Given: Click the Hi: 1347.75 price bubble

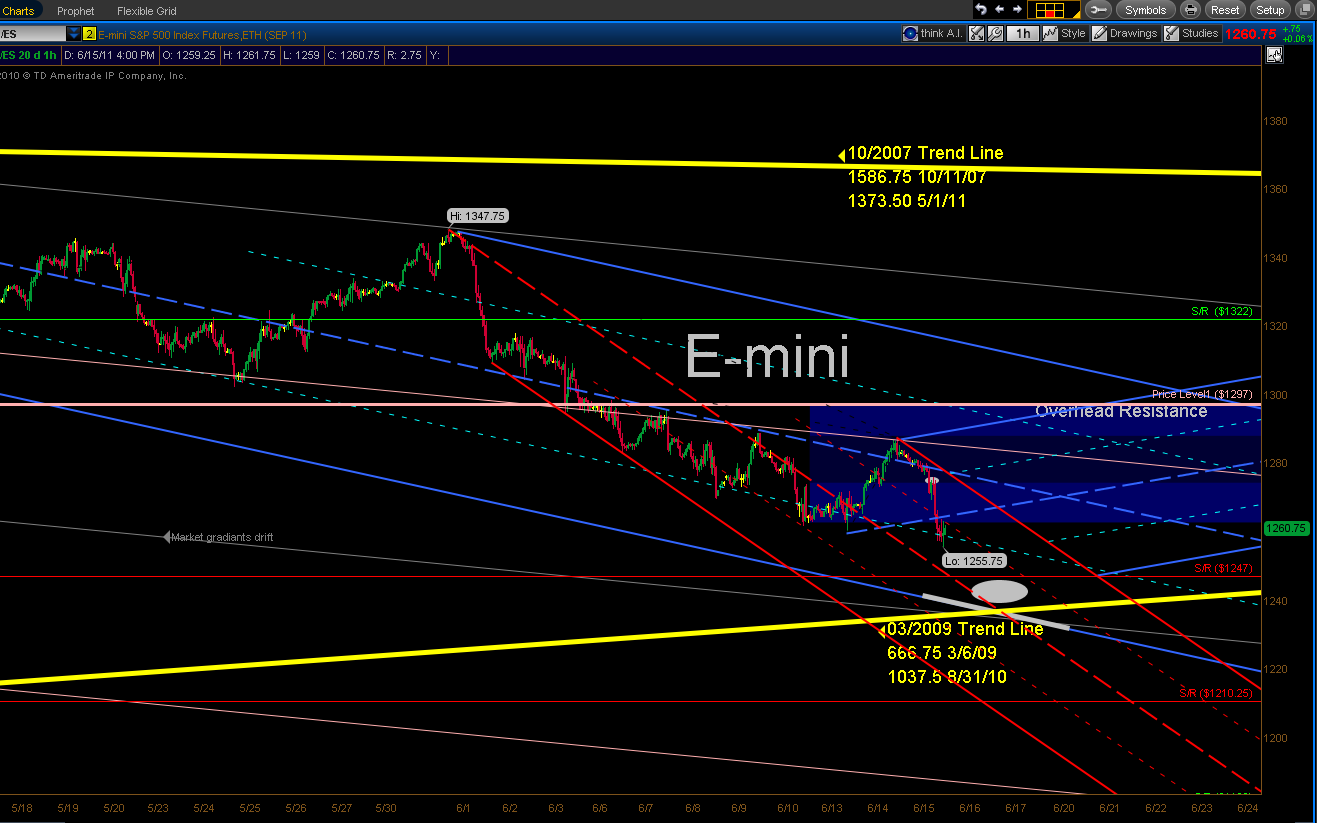Looking at the screenshot, I should pos(477,215).
